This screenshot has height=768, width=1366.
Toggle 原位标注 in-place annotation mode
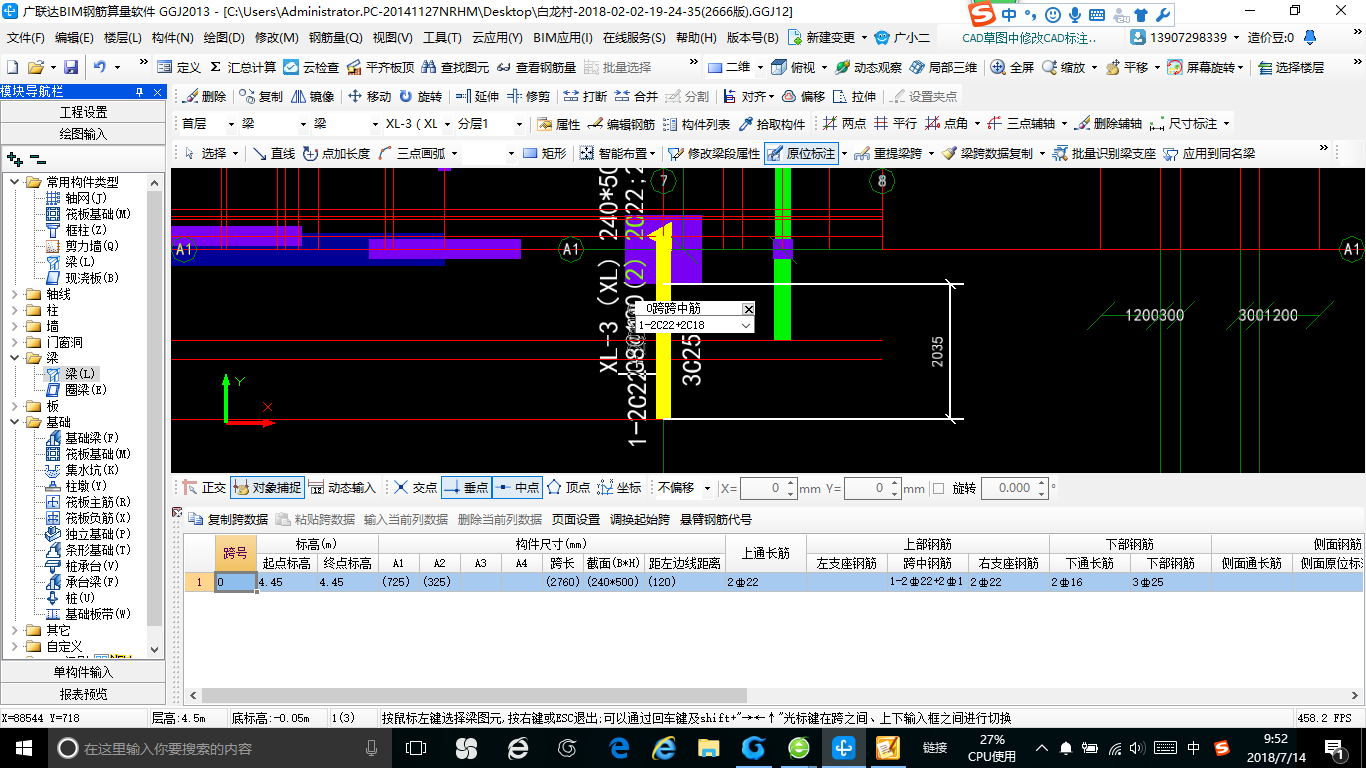click(x=802, y=153)
